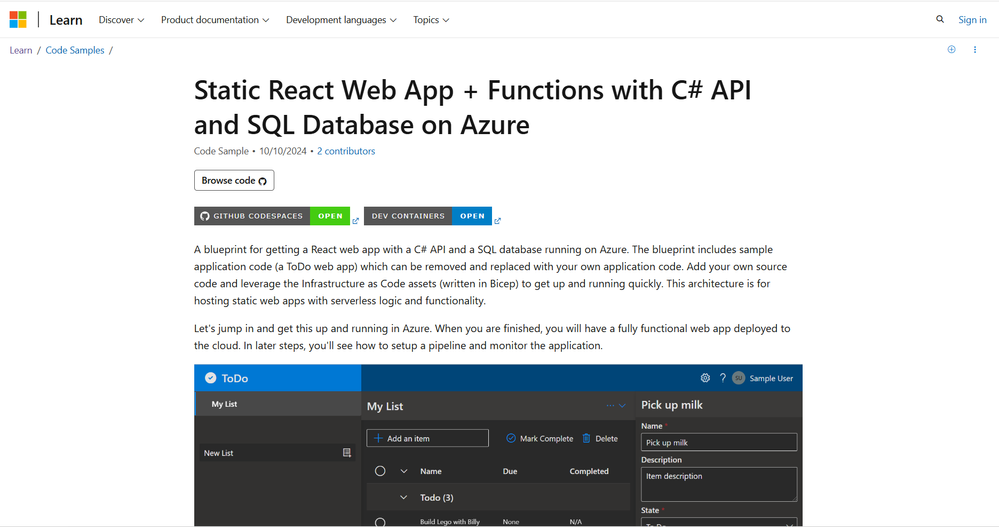Click the Learn breadcrumb link

click(x=20, y=50)
